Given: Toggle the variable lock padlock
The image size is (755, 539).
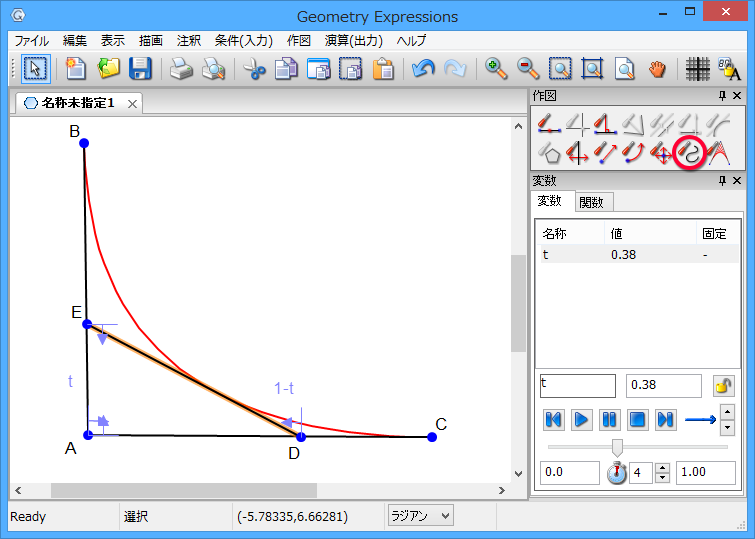Looking at the screenshot, I should pos(723,386).
